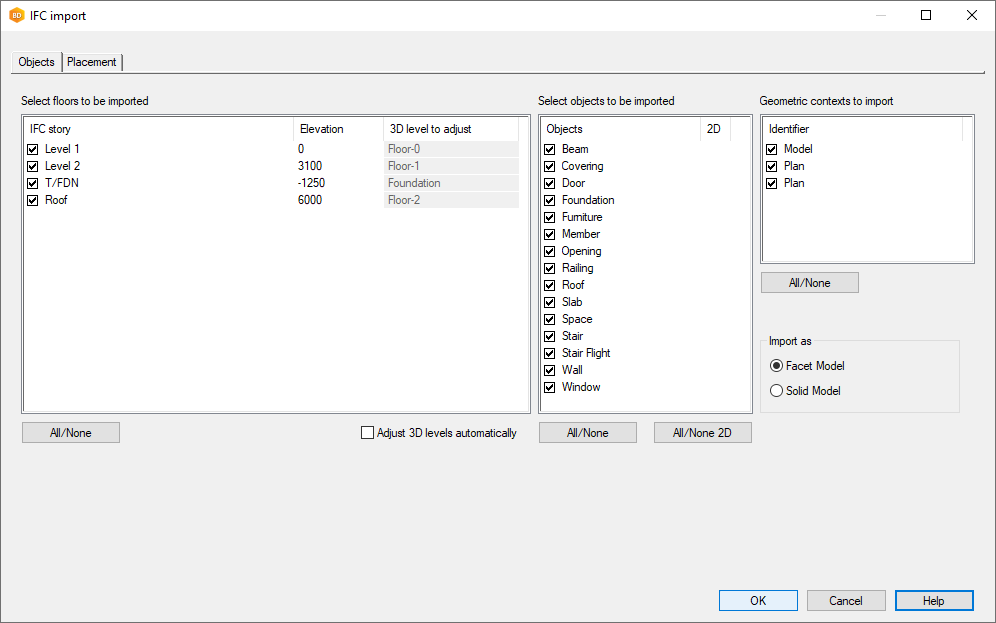Image resolution: width=996 pixels, height=623 pixels.
Task: Disable the Roof story checkbox in floors list
Action: 33,200
